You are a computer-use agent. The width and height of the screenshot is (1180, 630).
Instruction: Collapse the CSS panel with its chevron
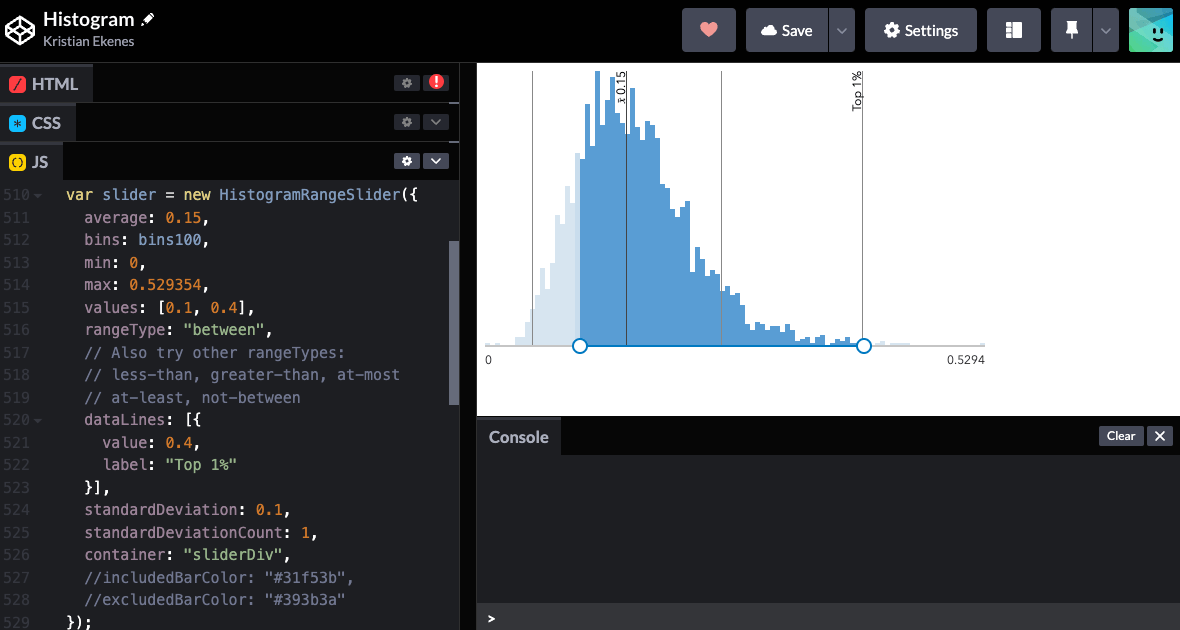click(436, 121)
